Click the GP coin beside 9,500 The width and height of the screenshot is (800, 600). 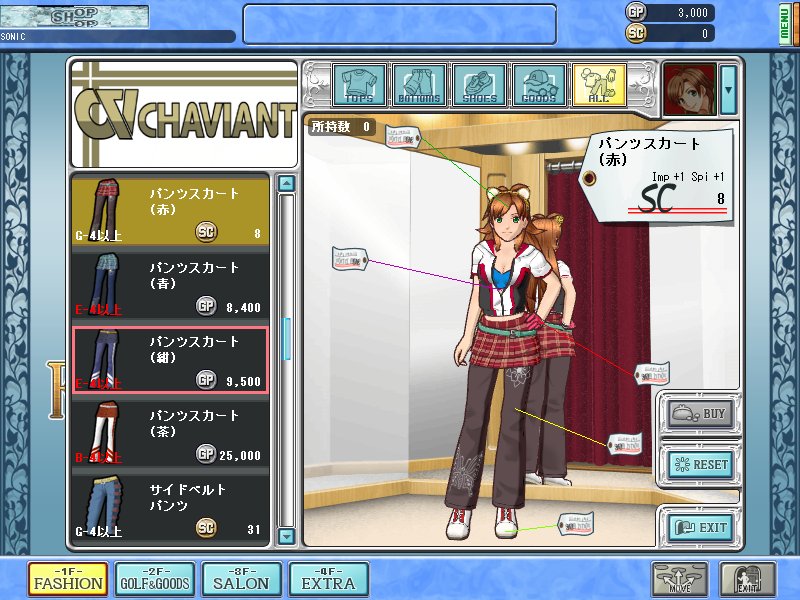pos(206,380)
